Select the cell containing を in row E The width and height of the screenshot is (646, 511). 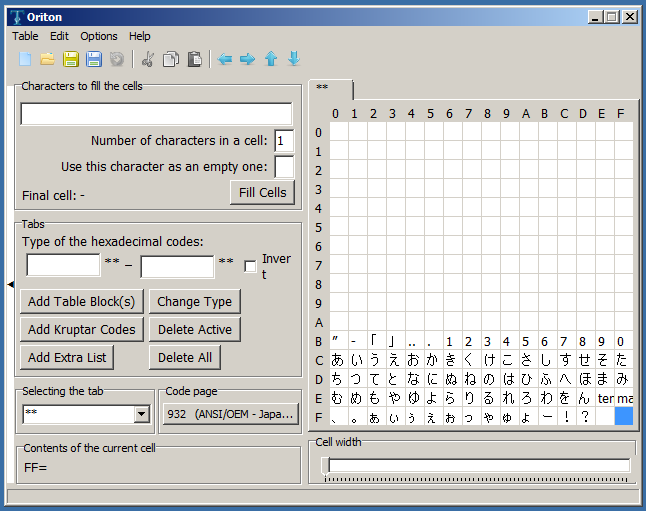[x=567, y=398]
